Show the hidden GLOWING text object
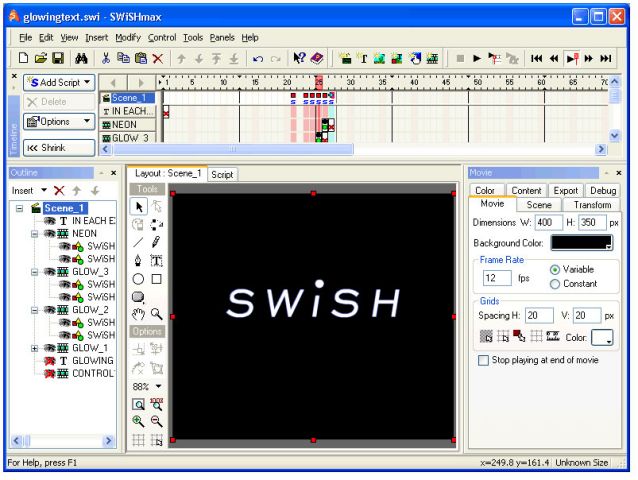The height and width of the screenshot is (480, 638). pyautogui.click(x=50, y=361)
